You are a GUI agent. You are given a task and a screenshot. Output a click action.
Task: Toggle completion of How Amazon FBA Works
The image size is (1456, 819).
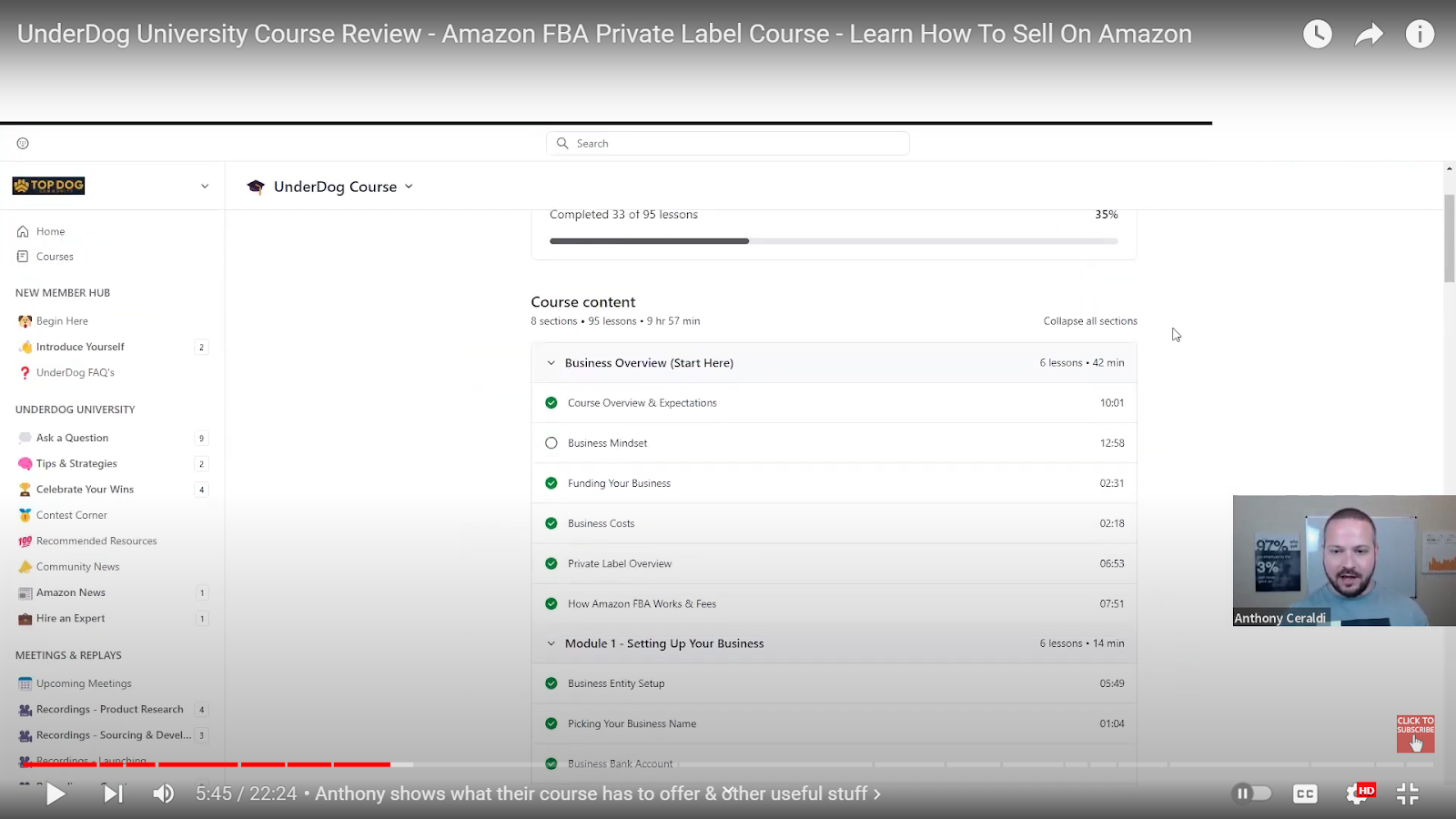[x=551, y=603]
